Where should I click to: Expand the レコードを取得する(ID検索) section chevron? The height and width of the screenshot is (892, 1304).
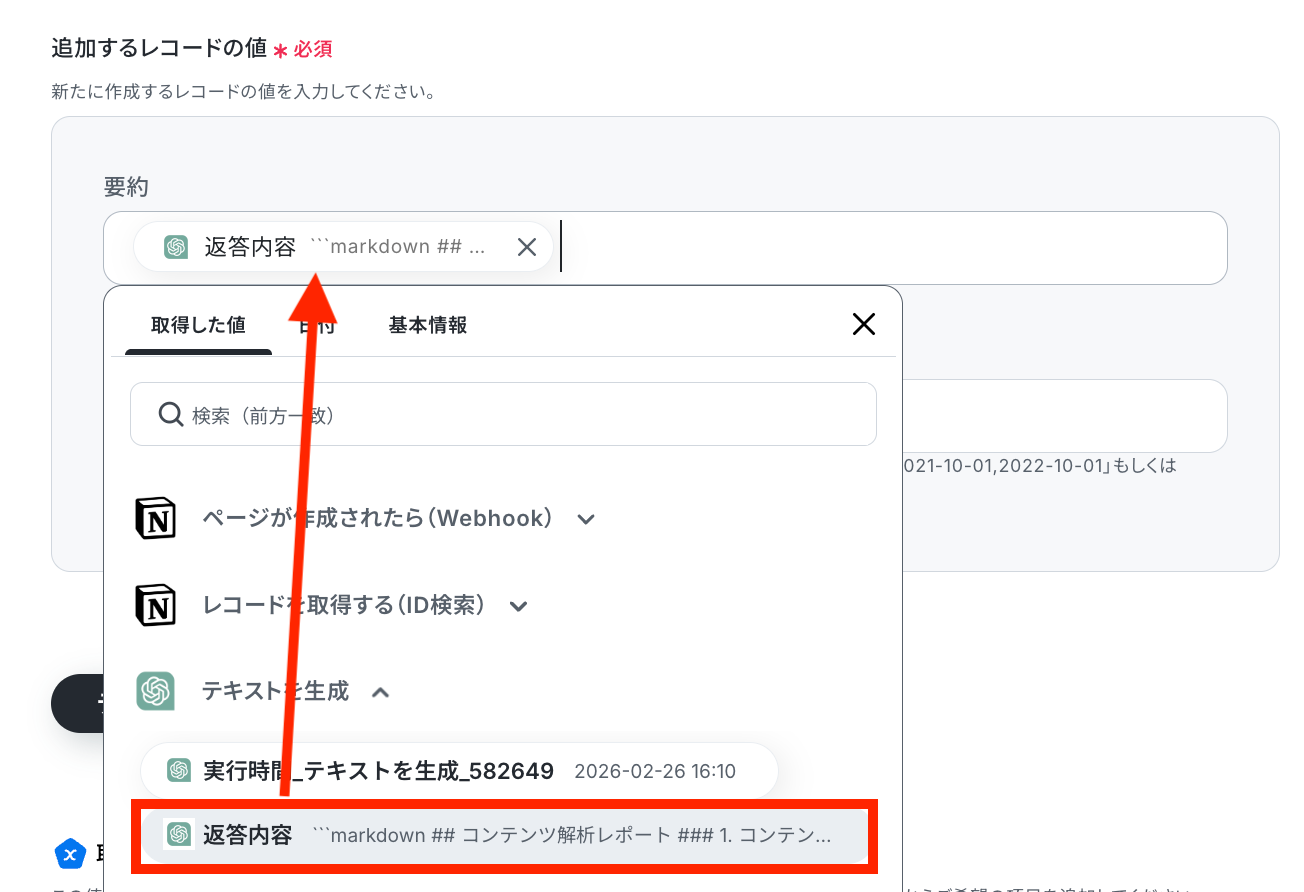[518, 606]
